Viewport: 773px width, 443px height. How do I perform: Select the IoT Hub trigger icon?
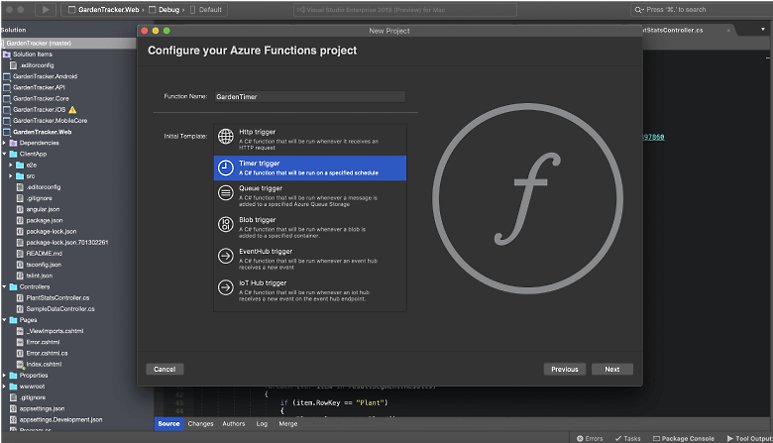point(226,288)
